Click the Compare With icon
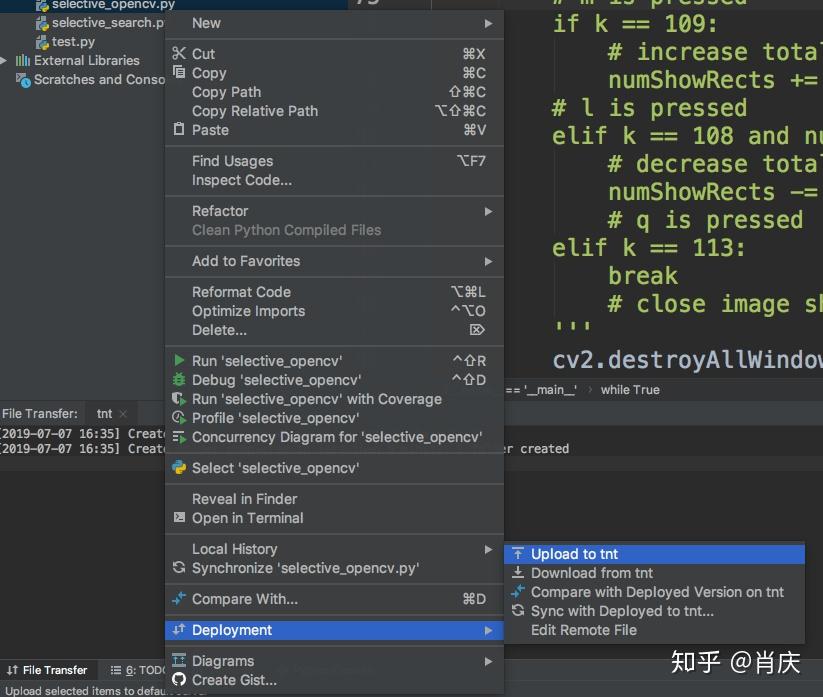This screenshot has width=823, height=697. [179, 598]
